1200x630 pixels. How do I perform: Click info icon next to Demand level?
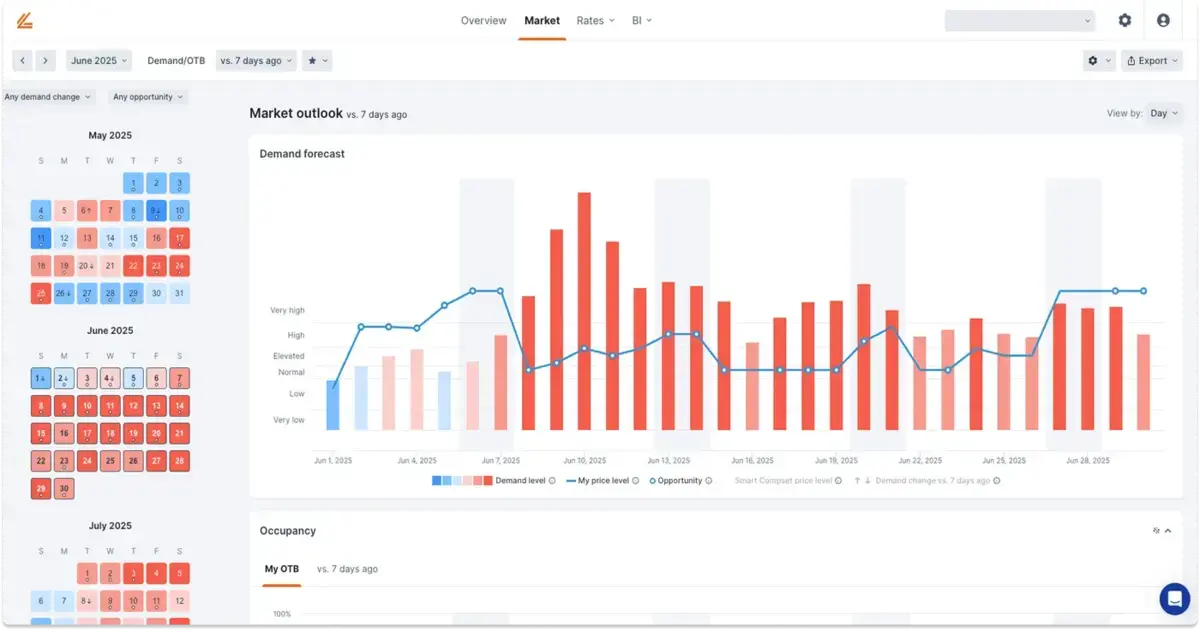point(552,481)
